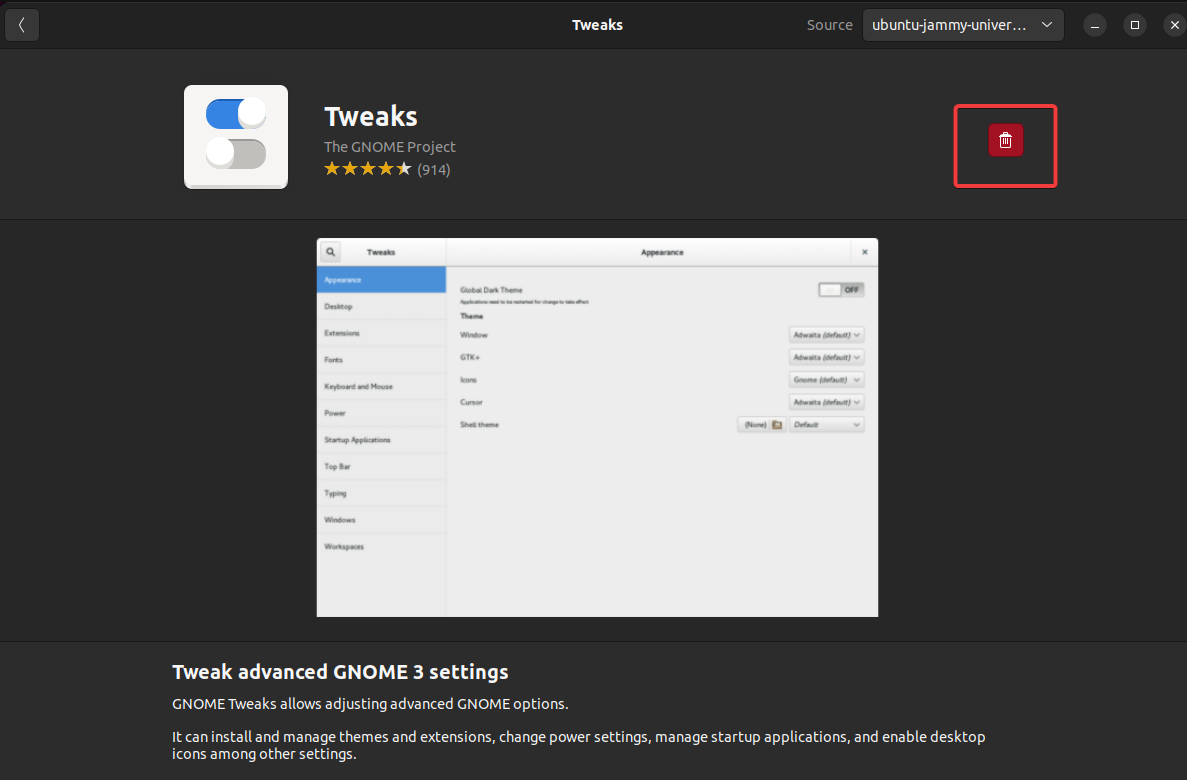Click the paragraph about installing themes and extensions

pyautogui.click(x=578, y=745)
